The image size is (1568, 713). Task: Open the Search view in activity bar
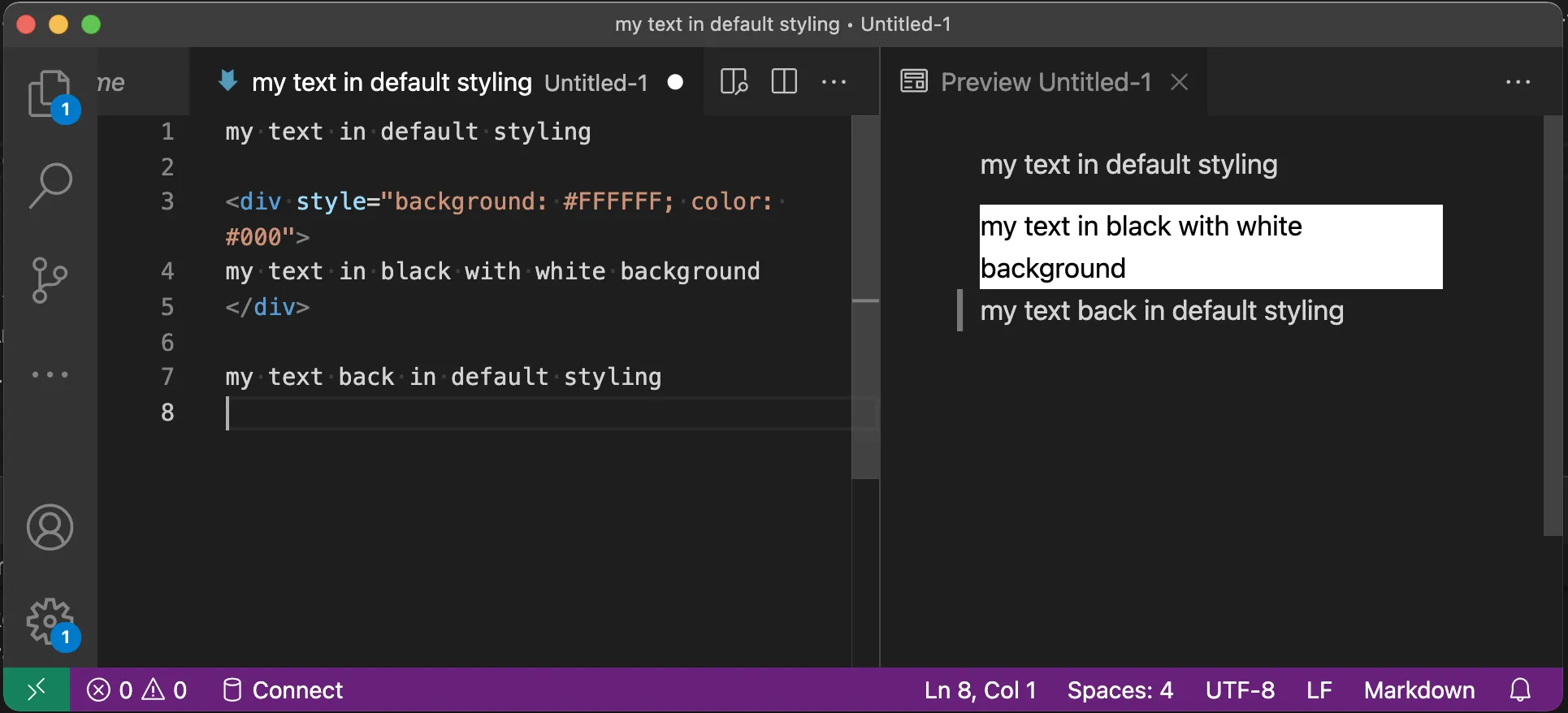(x=50, y=186)
